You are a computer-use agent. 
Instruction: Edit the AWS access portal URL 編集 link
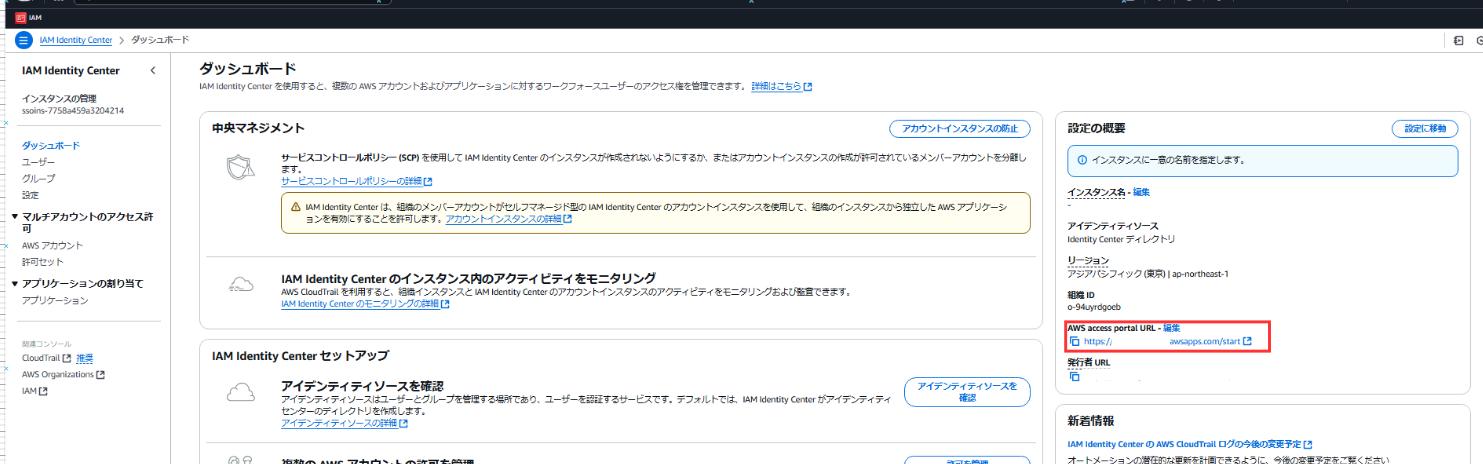[1172, 328]
